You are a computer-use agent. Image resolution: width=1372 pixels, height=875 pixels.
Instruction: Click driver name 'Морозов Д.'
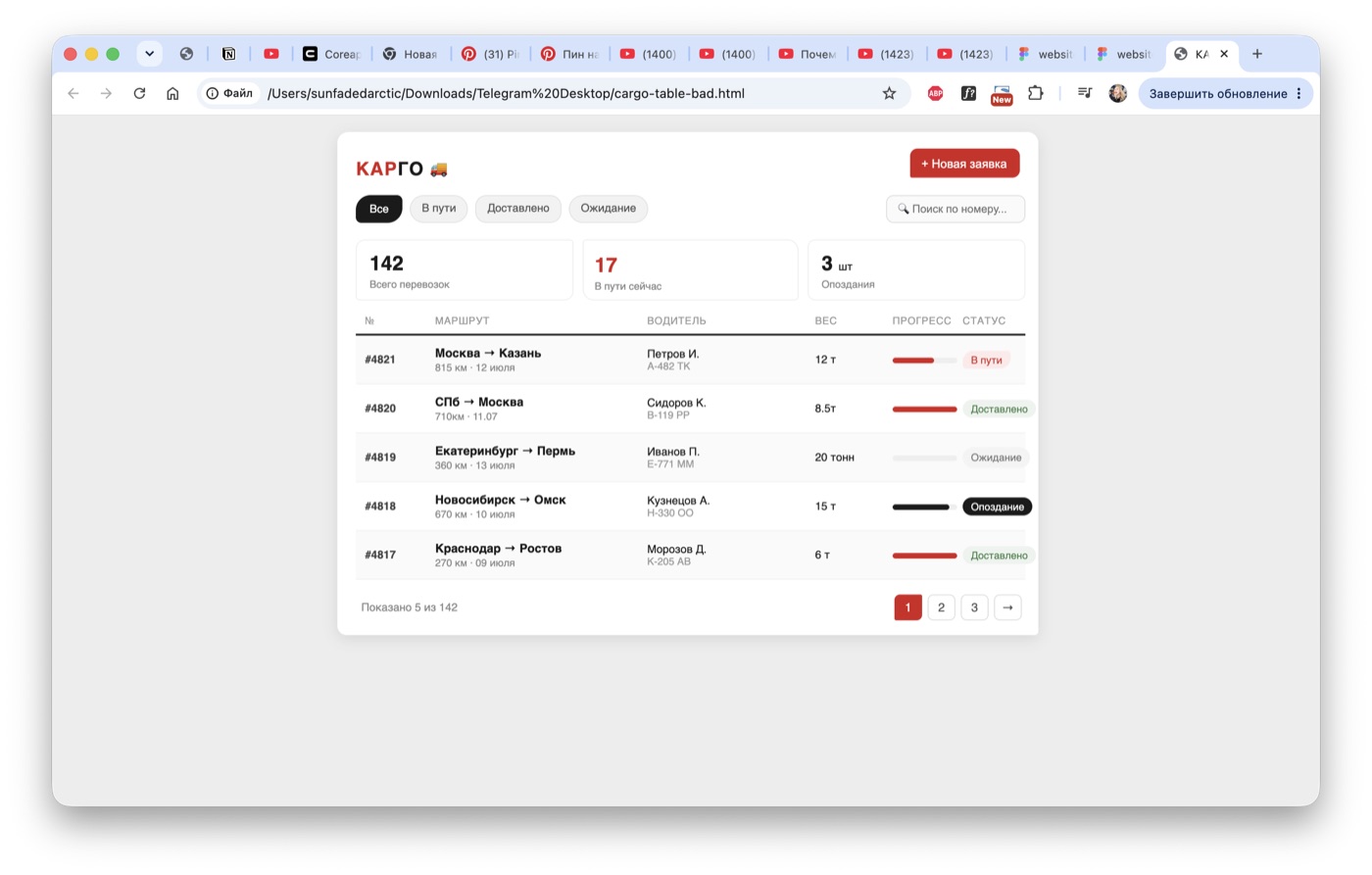point(676,550)
